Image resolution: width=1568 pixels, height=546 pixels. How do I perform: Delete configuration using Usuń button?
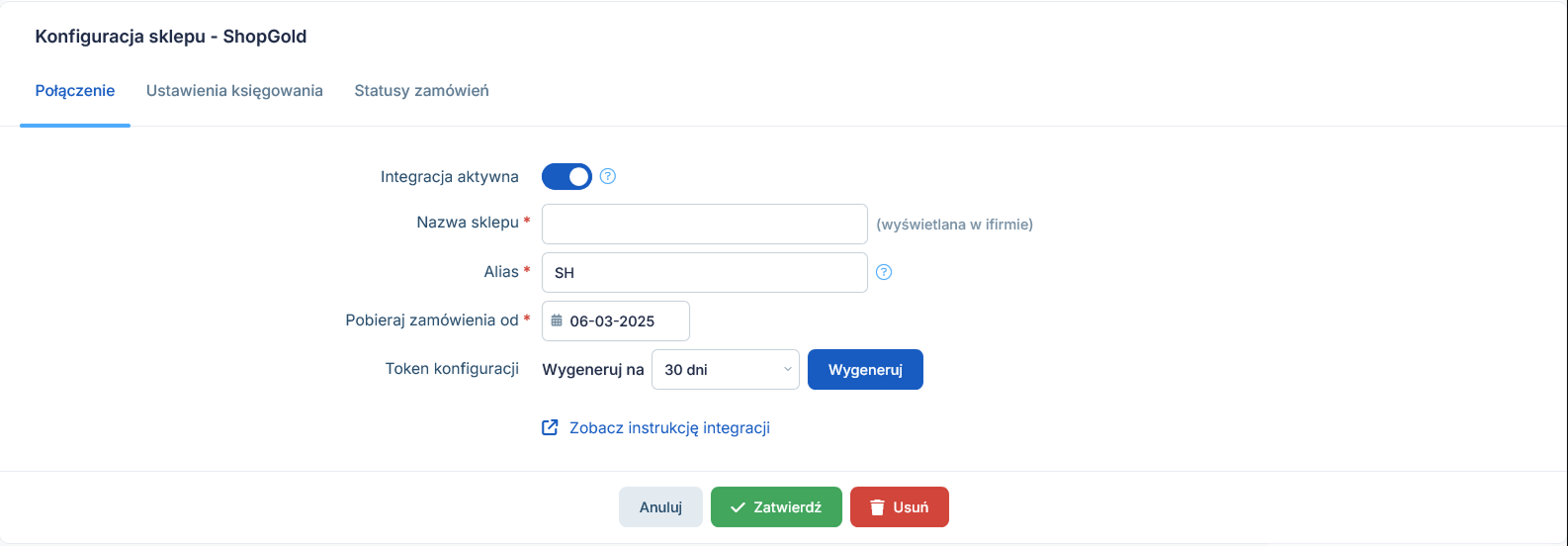tap(900, 507)
